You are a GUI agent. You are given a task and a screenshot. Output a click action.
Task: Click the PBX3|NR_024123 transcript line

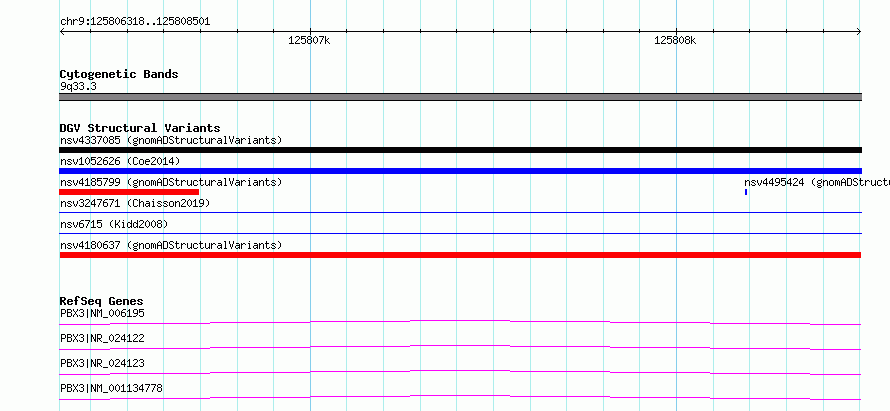460,372
